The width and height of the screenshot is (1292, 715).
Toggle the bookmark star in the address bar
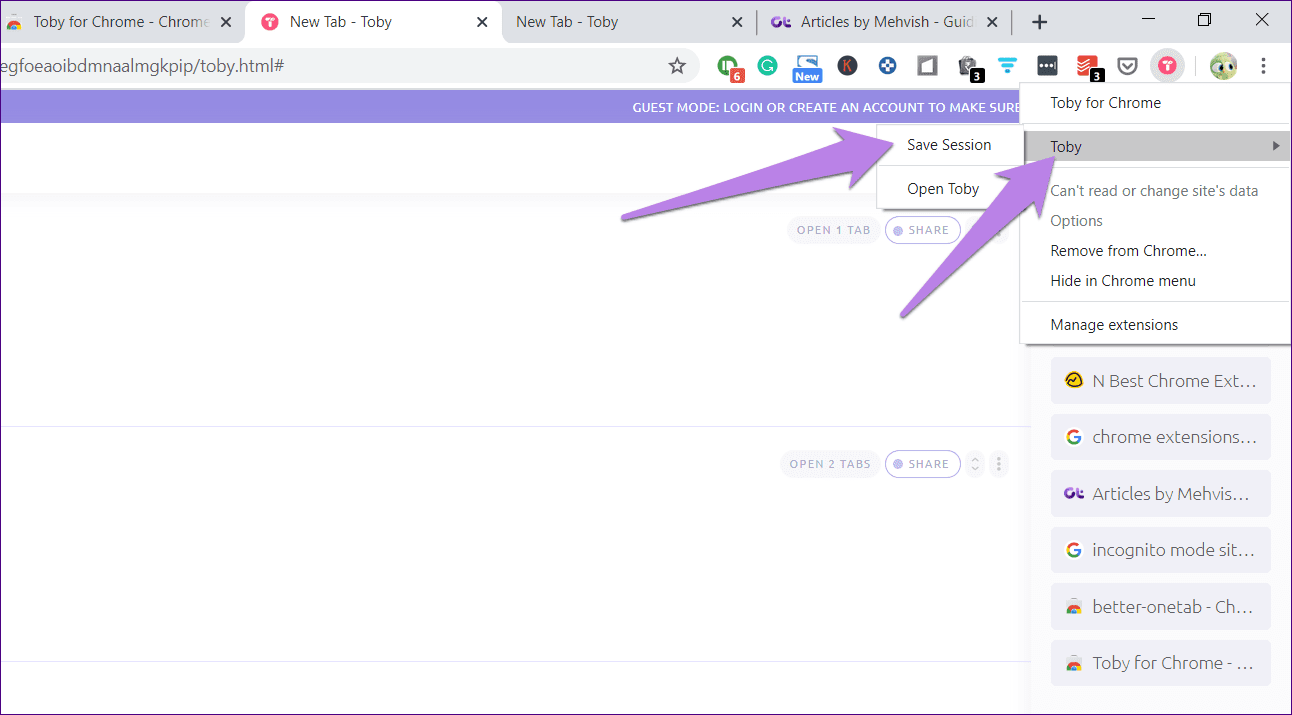click(677, 65)
